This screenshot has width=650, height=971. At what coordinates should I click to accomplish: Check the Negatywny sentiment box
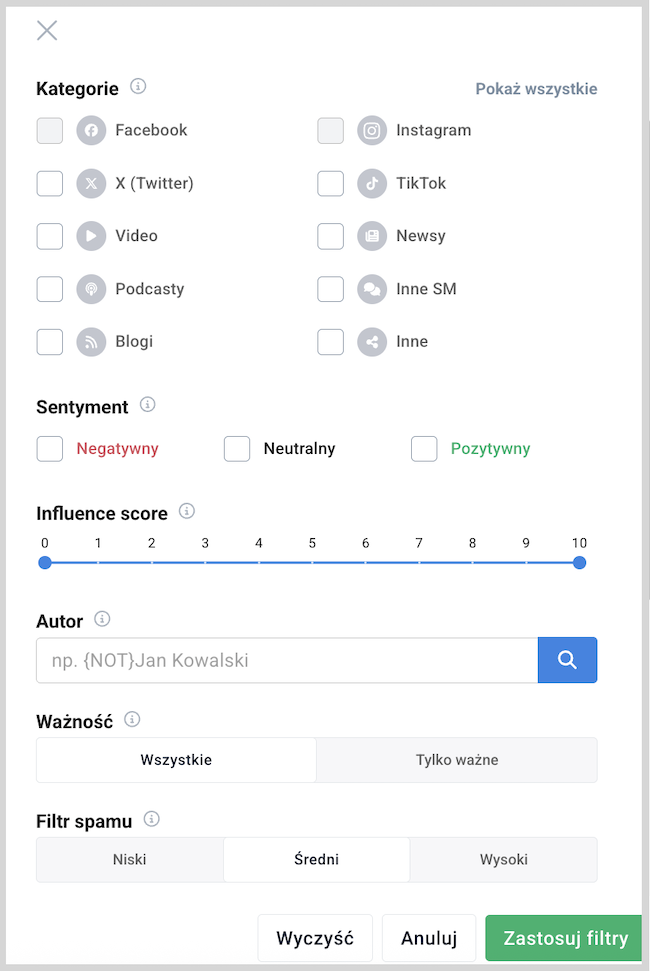(50, 449)
